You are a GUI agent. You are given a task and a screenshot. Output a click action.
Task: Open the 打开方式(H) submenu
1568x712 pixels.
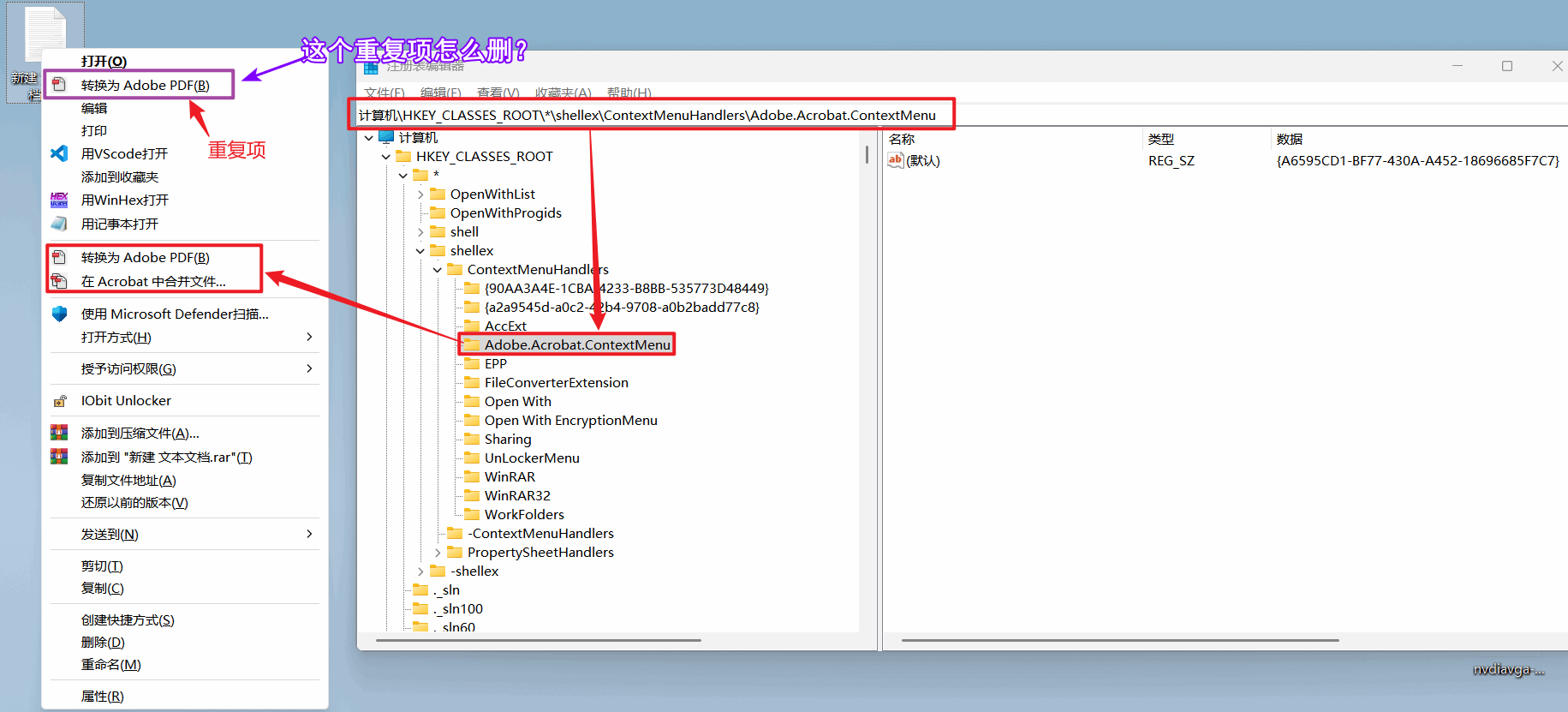tap(185, 338)
